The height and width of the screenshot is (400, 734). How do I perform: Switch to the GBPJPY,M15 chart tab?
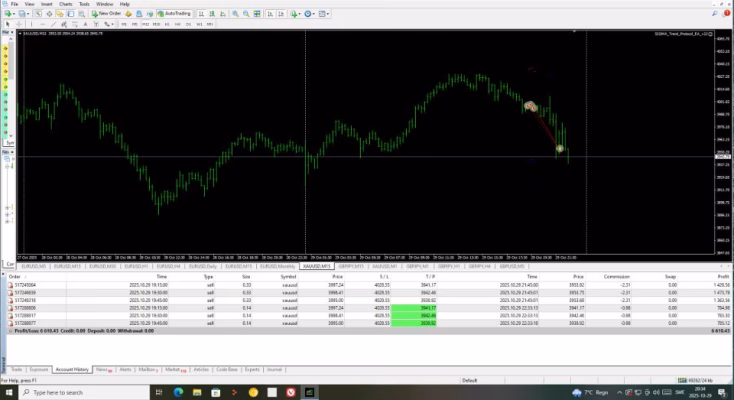[351, 266]
